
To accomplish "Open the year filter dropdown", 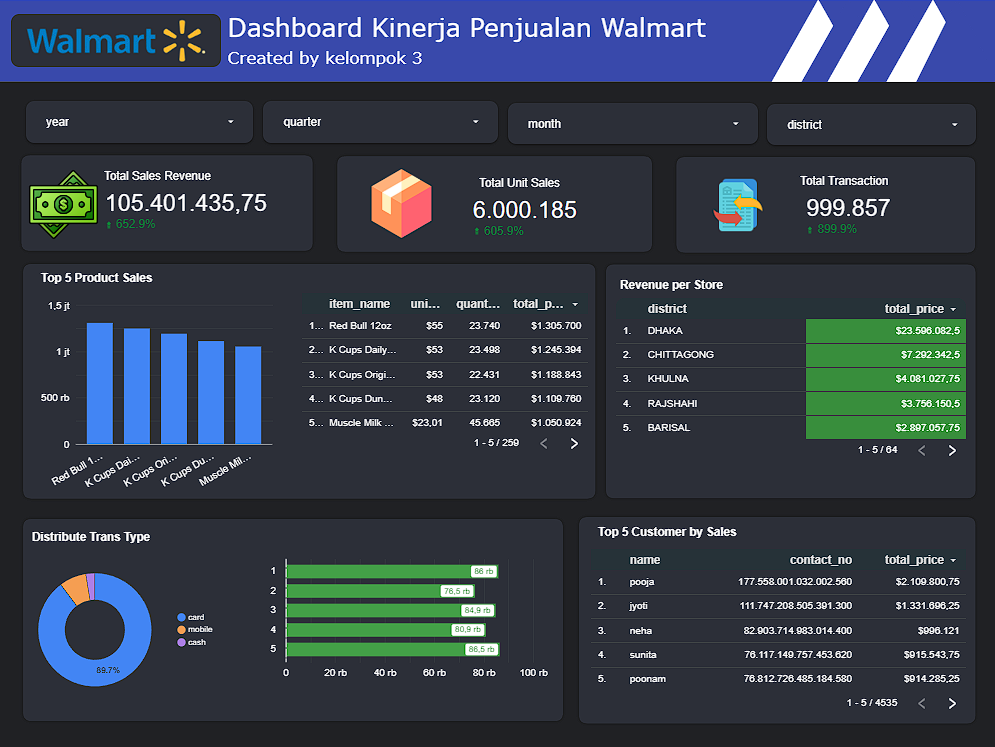I will [140, 122].
